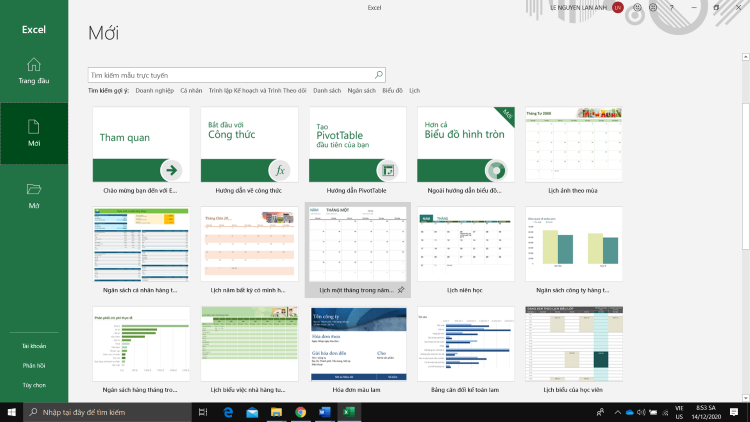Viewport: 750px width, 422px height.
Task: Click the vertical scrollbar thumb
Action: (746, 176)
